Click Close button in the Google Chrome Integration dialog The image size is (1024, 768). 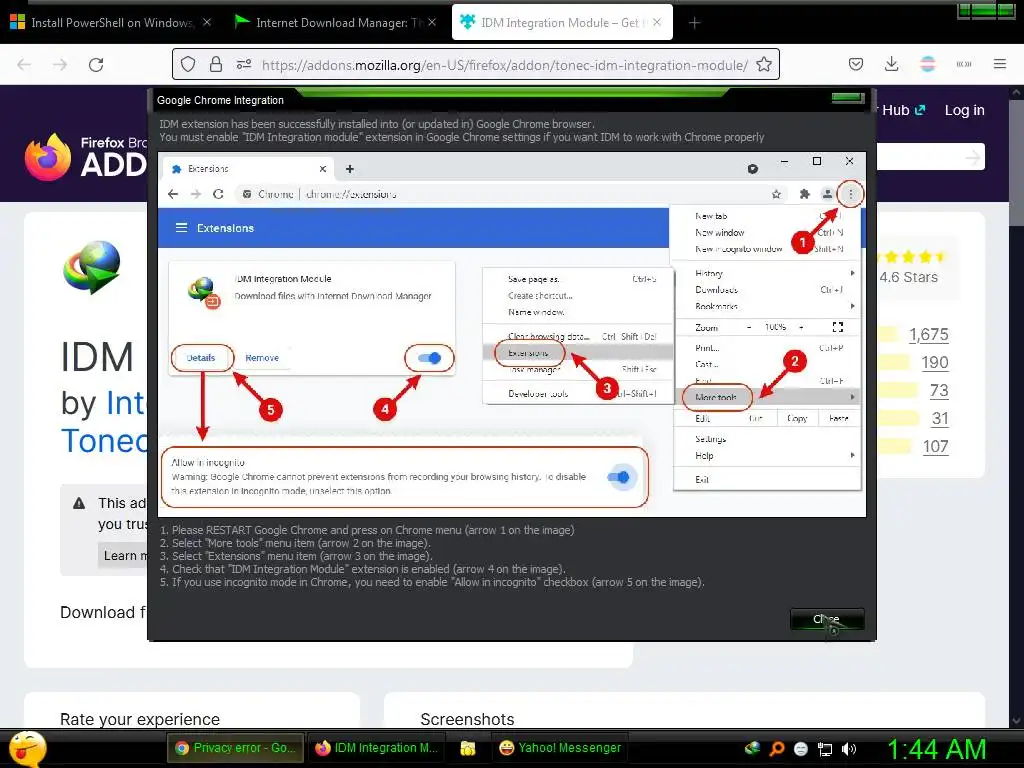827,619
